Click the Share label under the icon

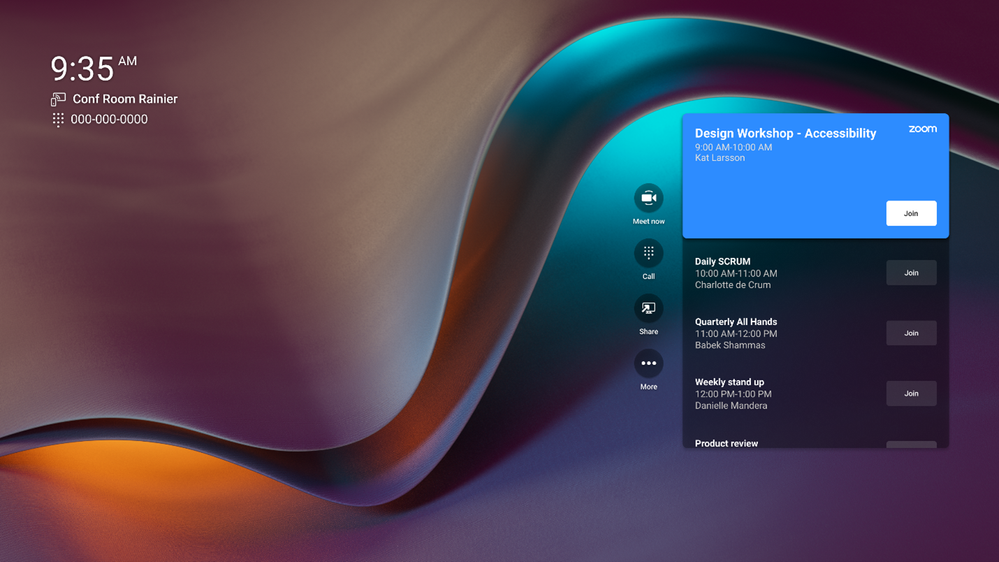[x=649, y=332]
